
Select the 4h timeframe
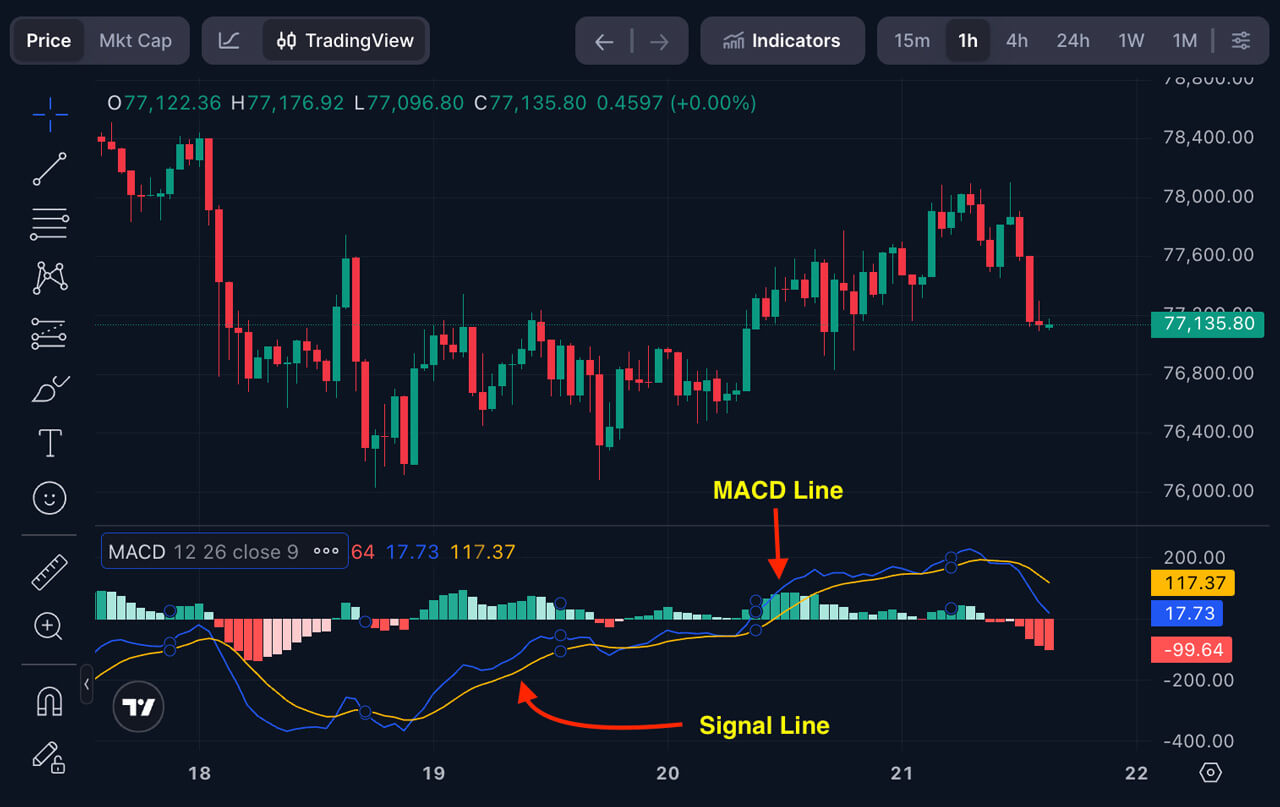(x=1017, y=41)
